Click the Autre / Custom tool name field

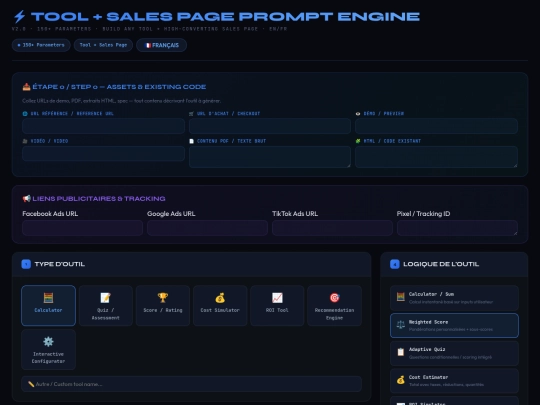[x=191, y=384]
